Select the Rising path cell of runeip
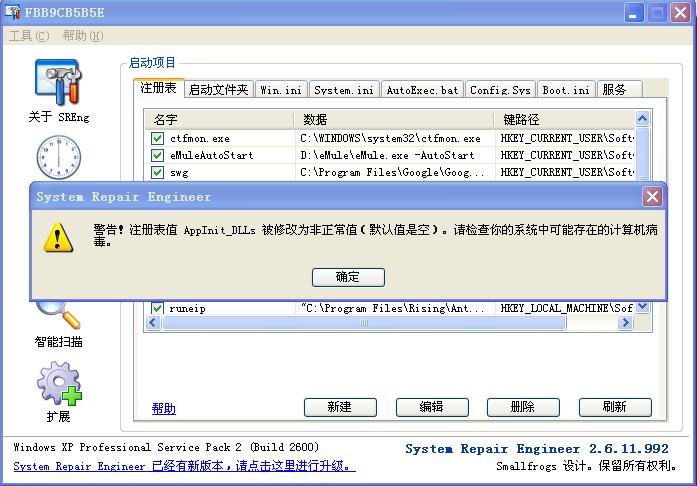The image size is (697, 486). [x=394, y=308]
